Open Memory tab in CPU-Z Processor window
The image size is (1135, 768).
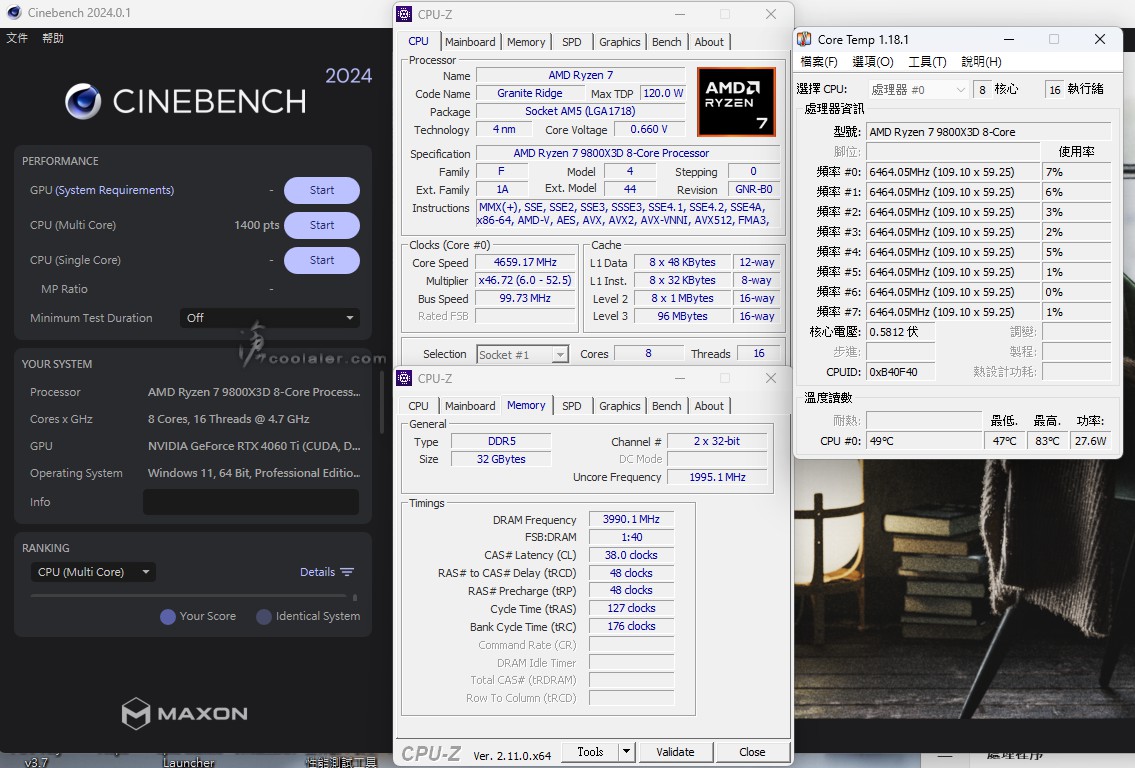(526, 42)
